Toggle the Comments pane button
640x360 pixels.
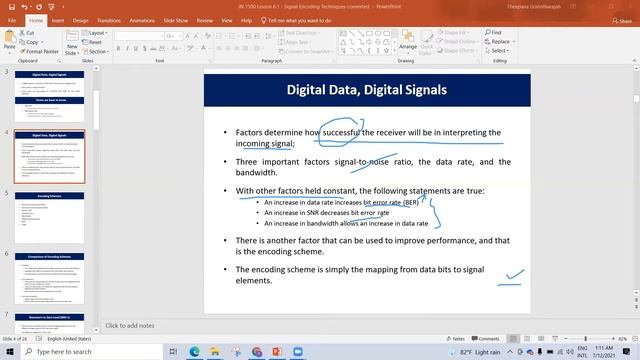[485, 339]
